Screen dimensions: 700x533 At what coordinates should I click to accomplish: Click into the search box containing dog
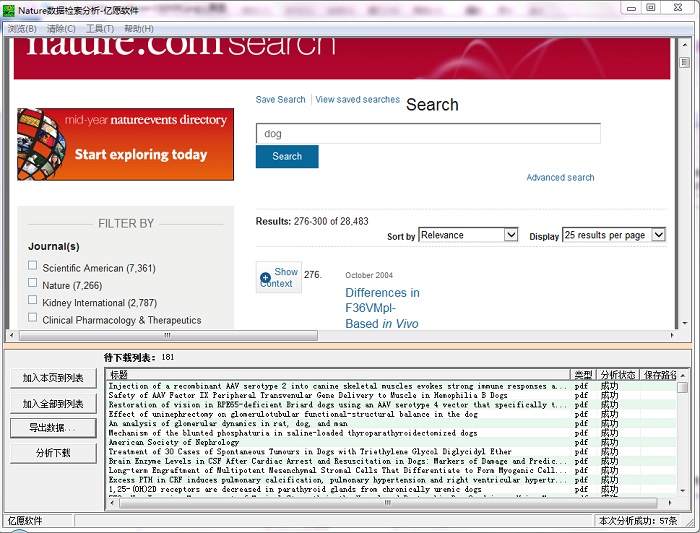point(428,133)
